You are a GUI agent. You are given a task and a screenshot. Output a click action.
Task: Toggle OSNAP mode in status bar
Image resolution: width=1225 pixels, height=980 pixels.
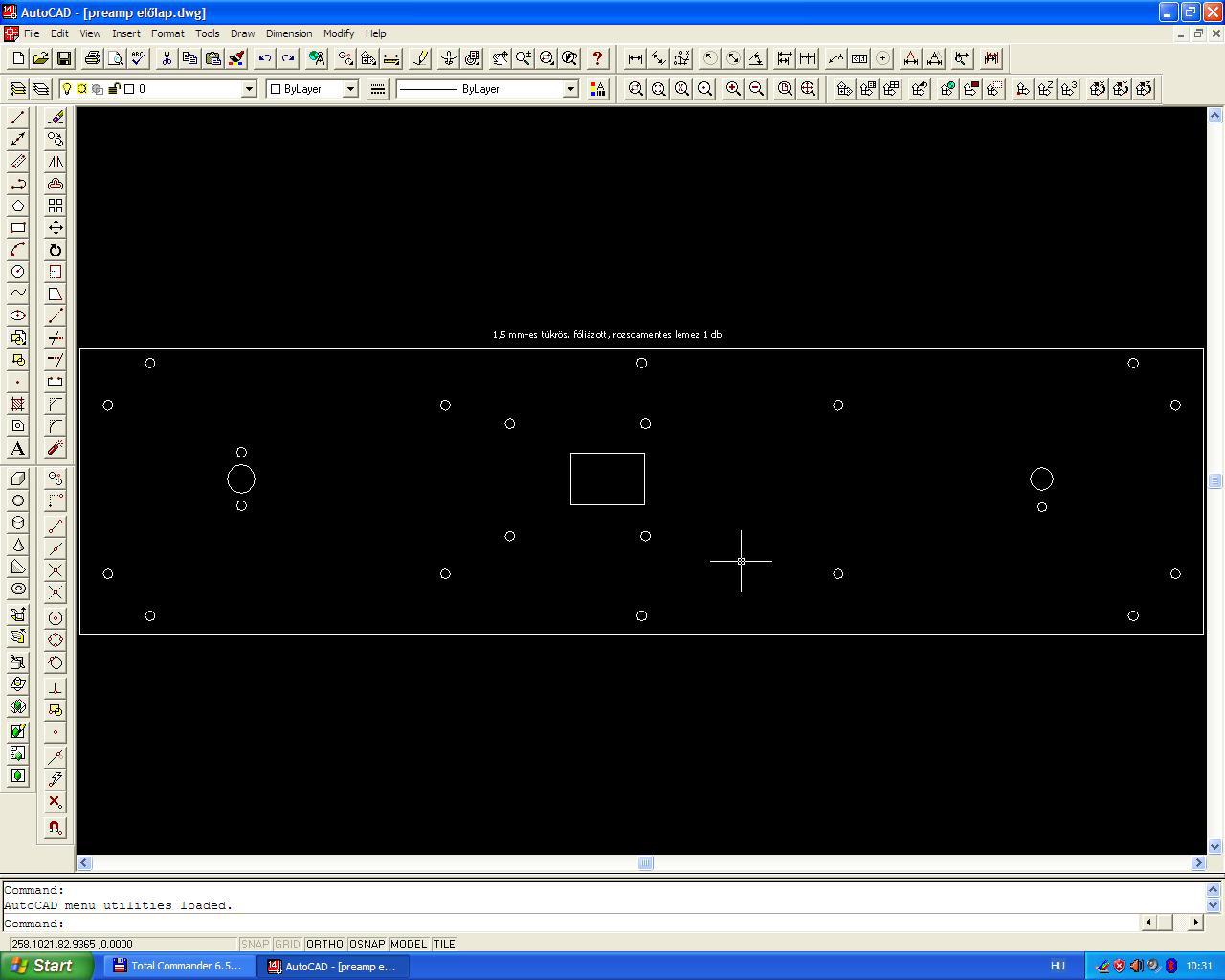pyautogui.click(x=367, y=945)
